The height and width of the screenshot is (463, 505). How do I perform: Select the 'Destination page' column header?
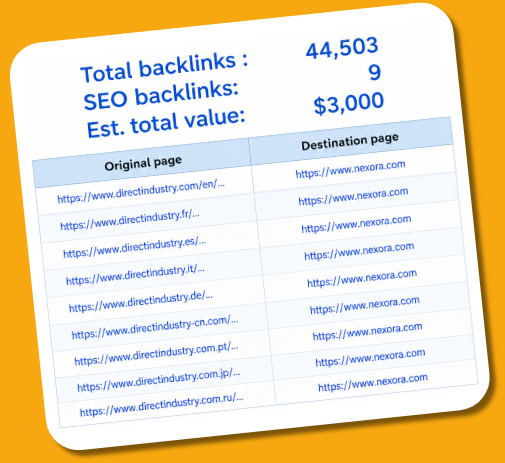coord(350,142)
